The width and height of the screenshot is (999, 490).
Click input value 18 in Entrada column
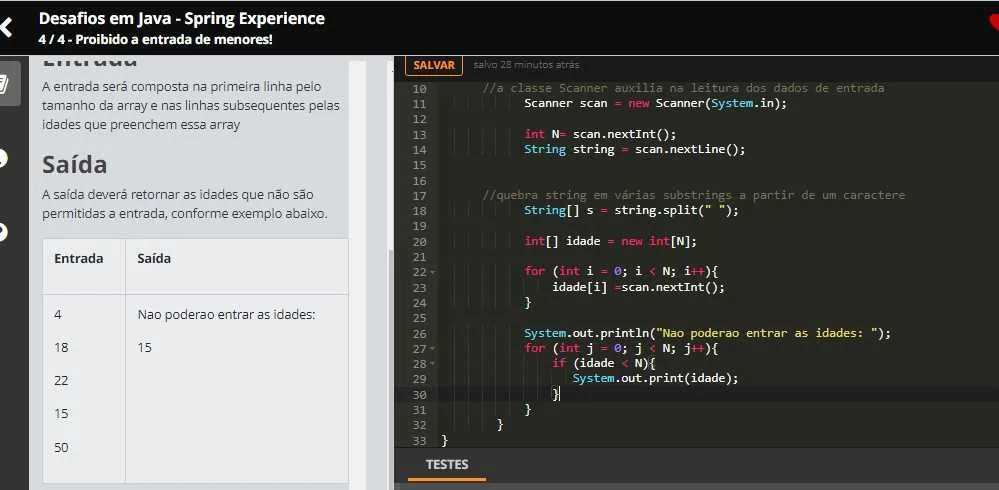click(61, 348)
